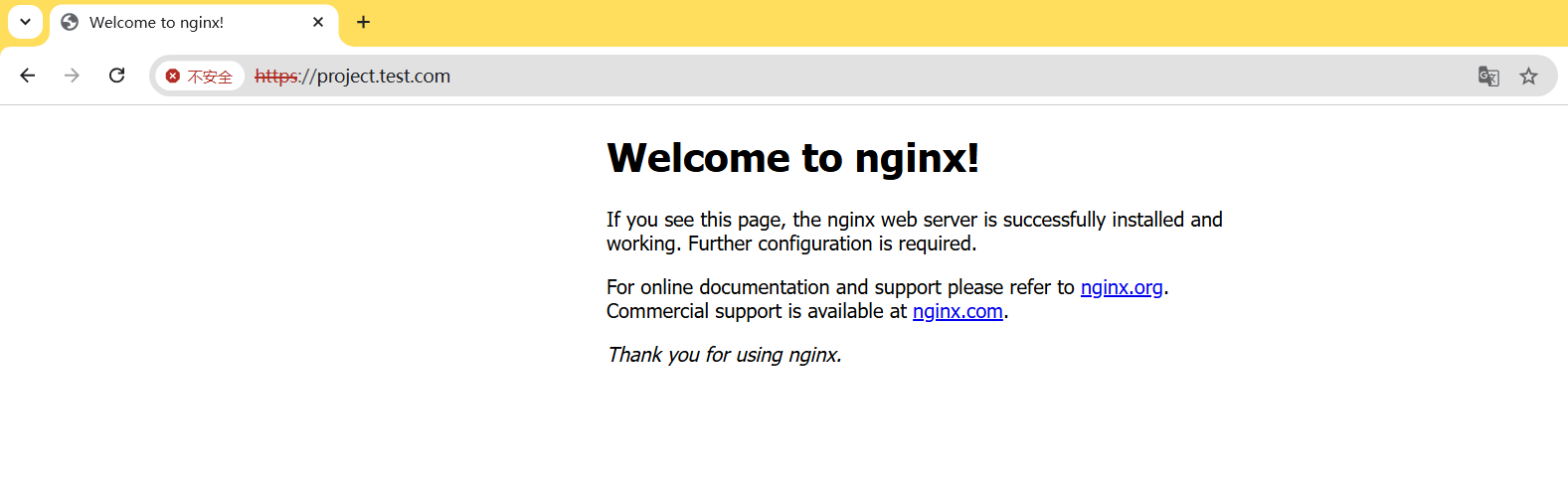
Task: Go back to the previous page
Action: 28,76
